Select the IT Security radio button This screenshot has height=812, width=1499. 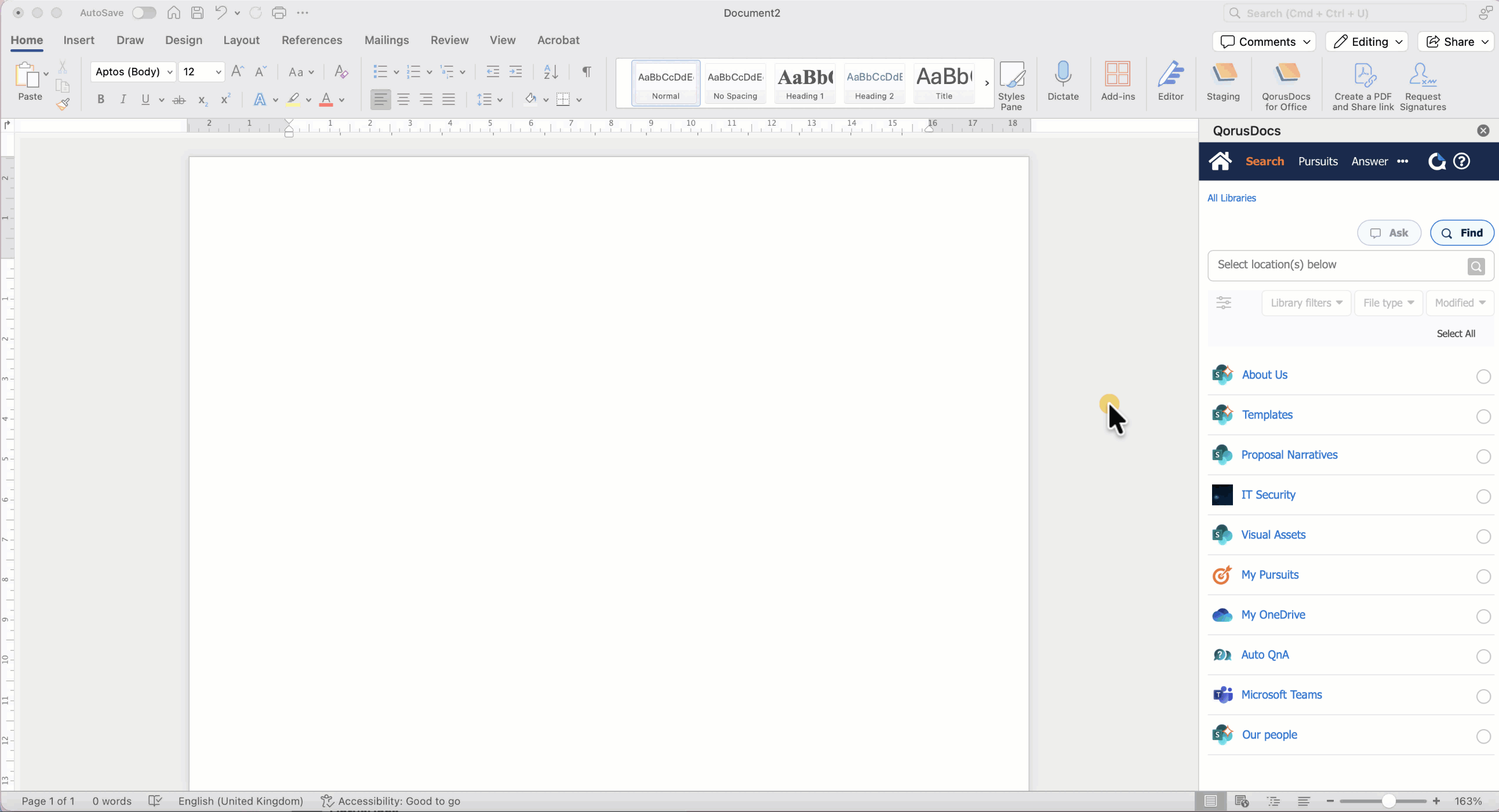coord(1483,496)
